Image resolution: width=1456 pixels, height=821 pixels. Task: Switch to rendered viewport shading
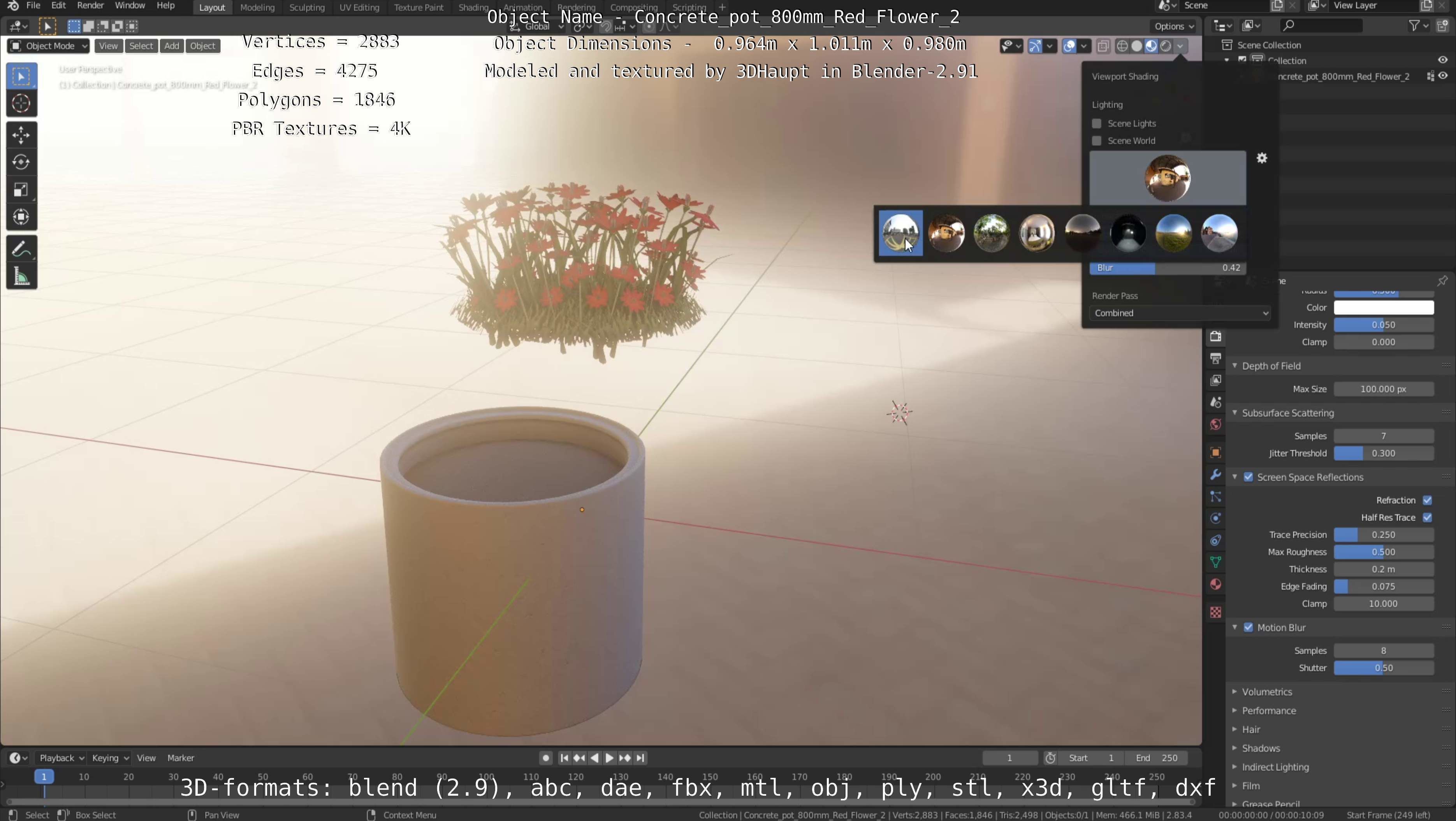pos(1166,46)
